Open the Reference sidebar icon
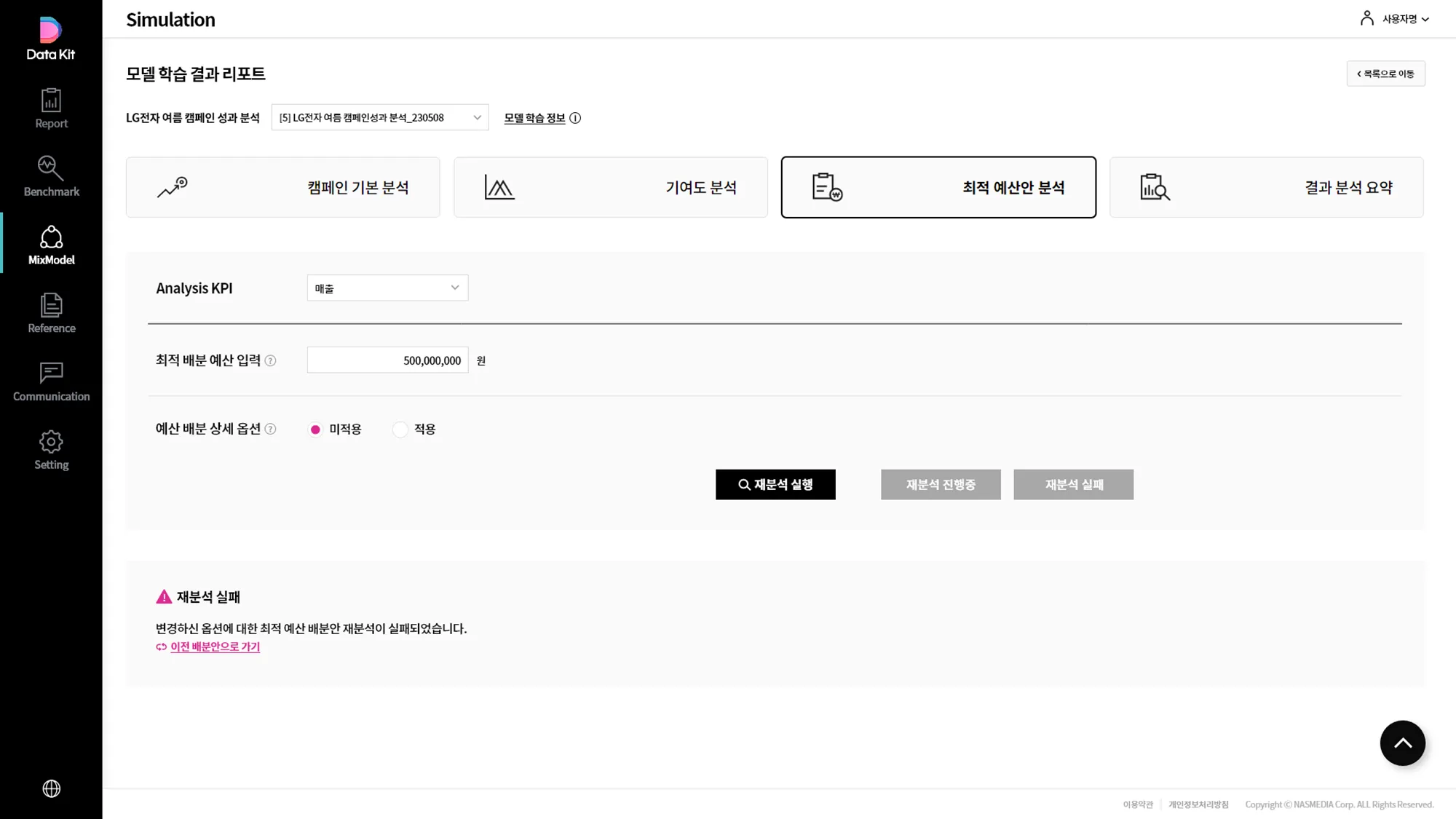The height and width of the screenshot is (819, 1456). click(51, 313)
